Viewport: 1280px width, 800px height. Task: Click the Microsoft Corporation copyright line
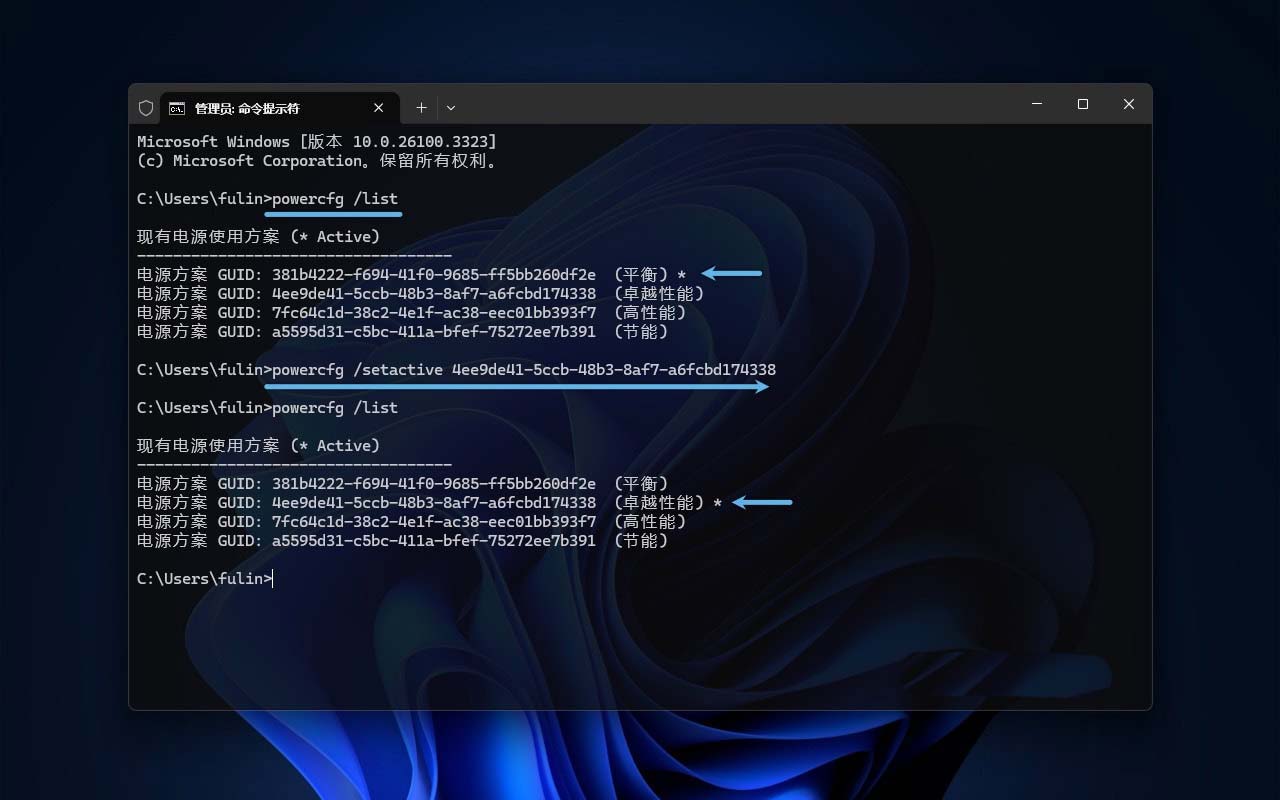(x=317, y=161)
